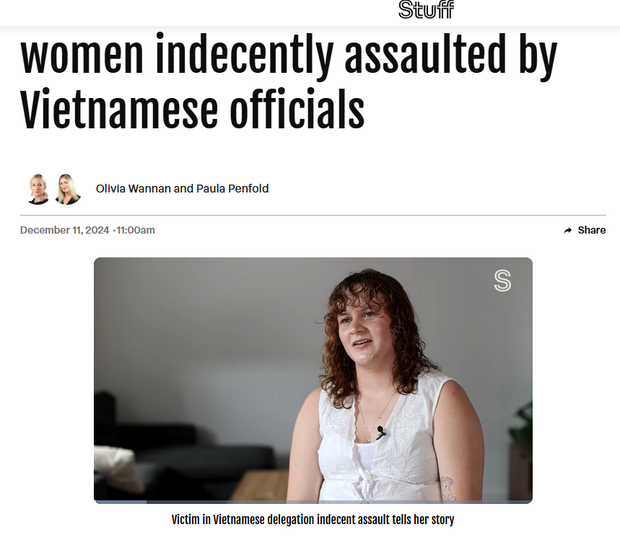Click the video caption about victim's story

pyautogui.click(x=313, y=519)
